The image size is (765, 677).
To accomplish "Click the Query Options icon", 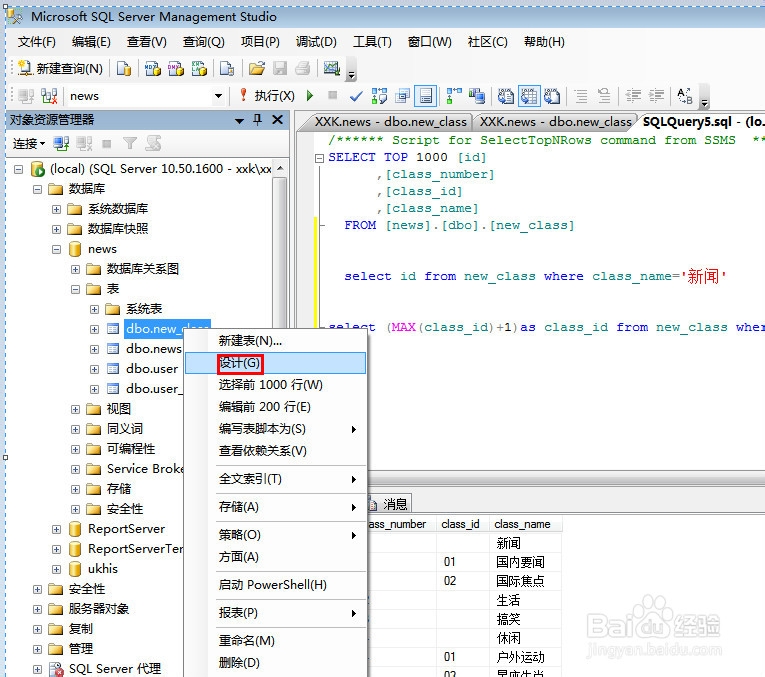I will (x=403, y=96).
